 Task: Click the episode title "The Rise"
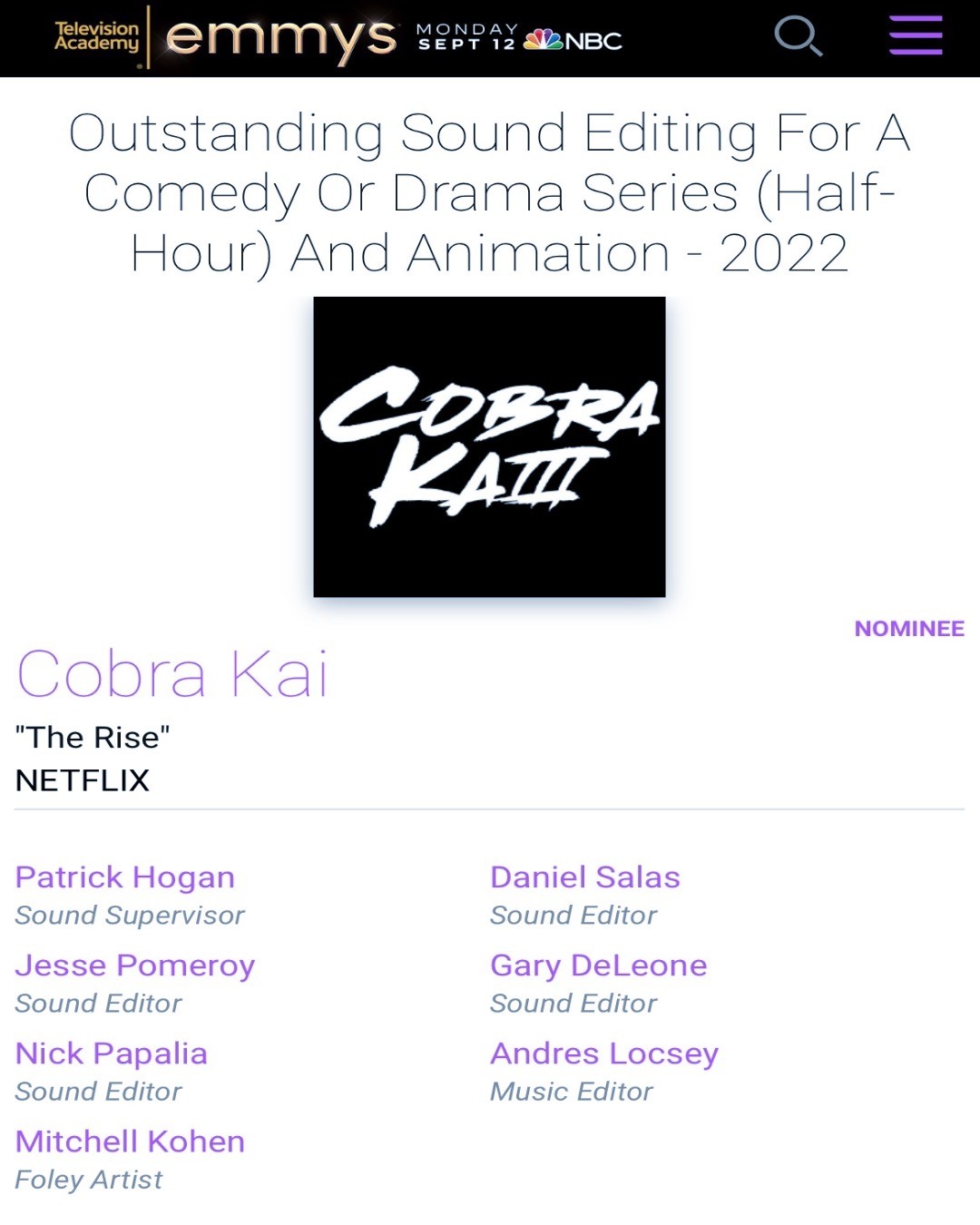pos(92,737)
